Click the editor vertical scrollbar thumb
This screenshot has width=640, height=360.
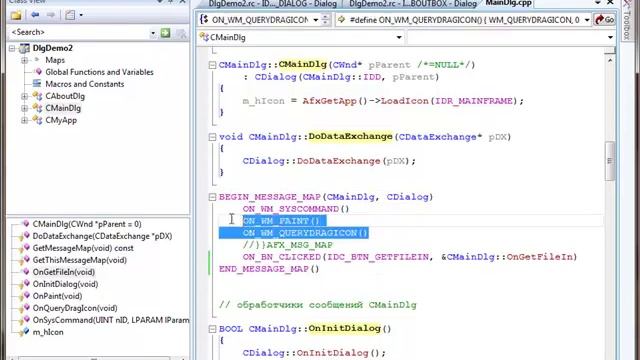click(x=610, y=161)
